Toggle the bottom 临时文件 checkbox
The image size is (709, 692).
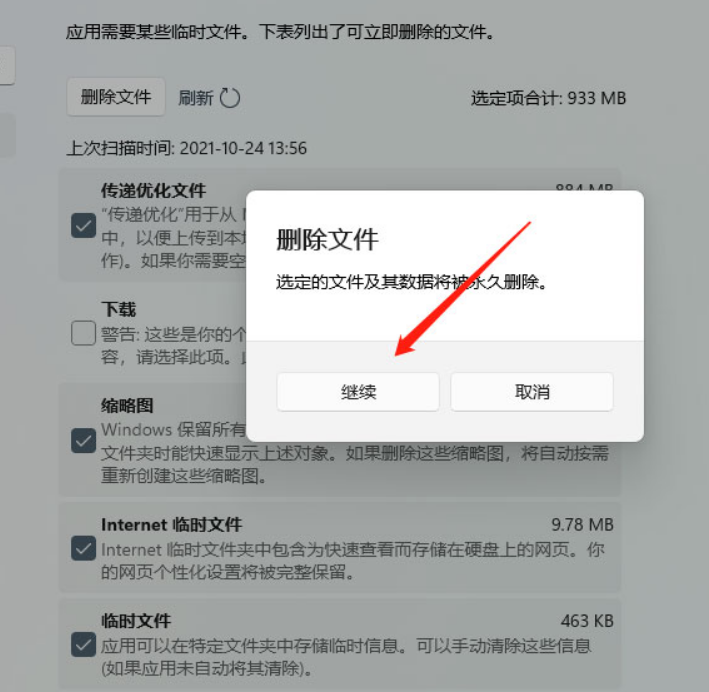[x=83, y=645]
